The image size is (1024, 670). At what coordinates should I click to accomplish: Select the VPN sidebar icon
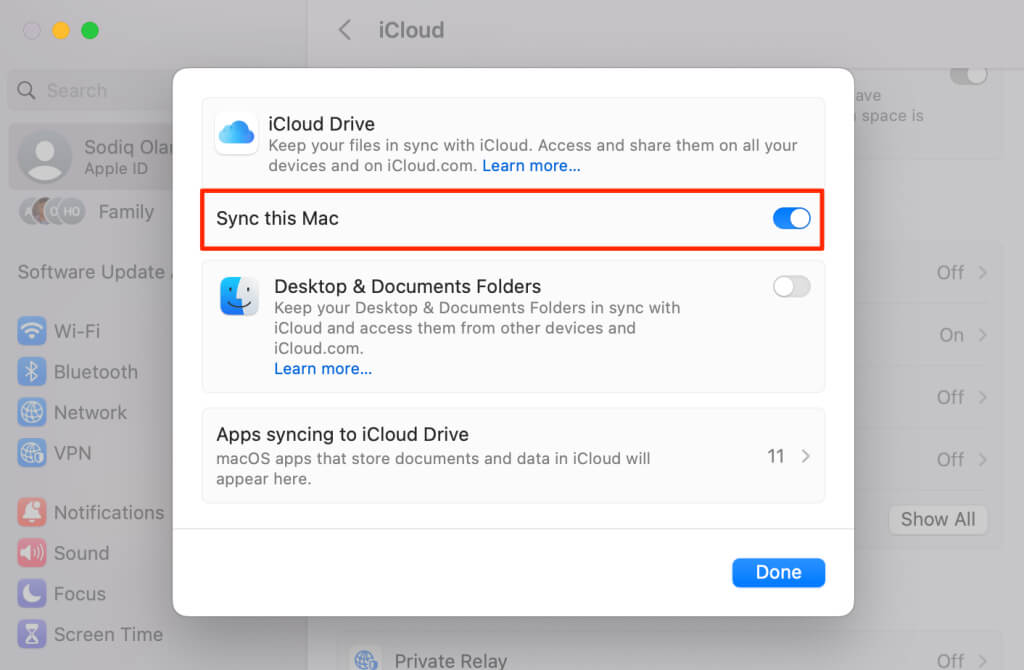[32, 453]
